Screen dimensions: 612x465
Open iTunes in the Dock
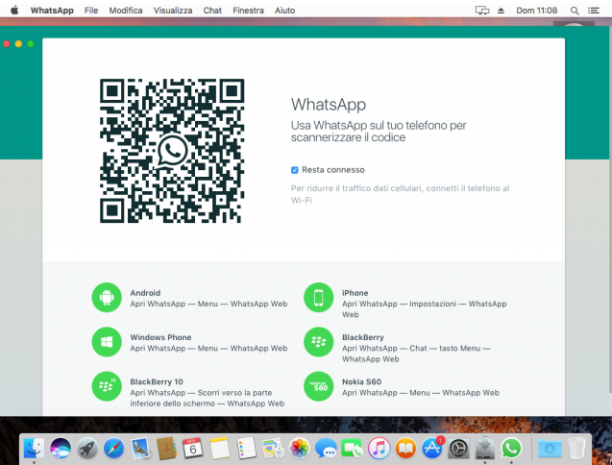(x=379, y=447)
